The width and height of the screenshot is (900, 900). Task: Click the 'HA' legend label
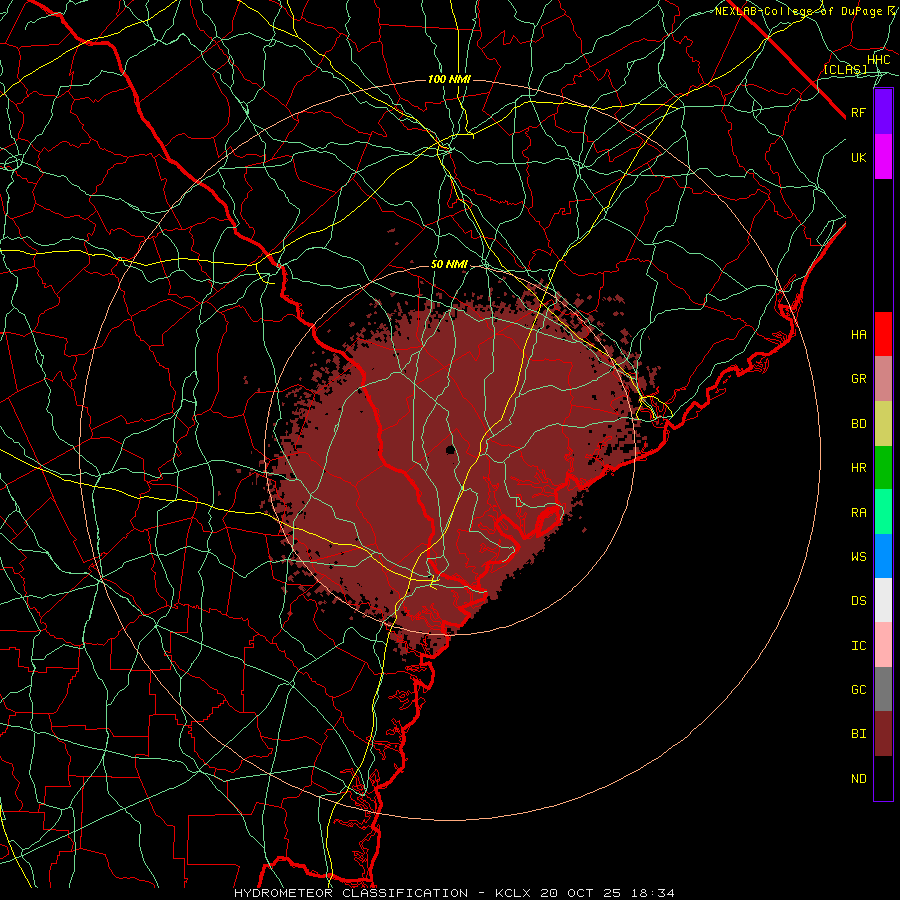pos(859,335)
